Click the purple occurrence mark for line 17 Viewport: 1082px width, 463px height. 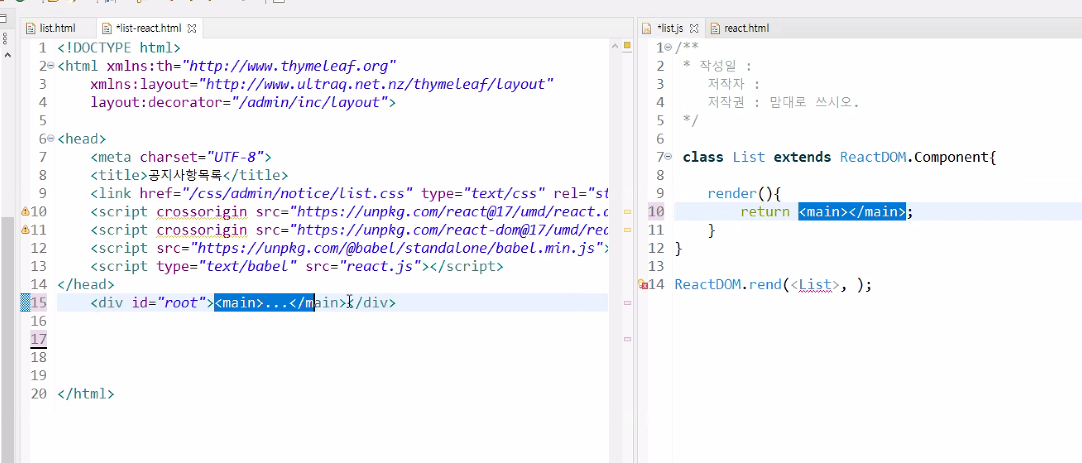(627, 339)
